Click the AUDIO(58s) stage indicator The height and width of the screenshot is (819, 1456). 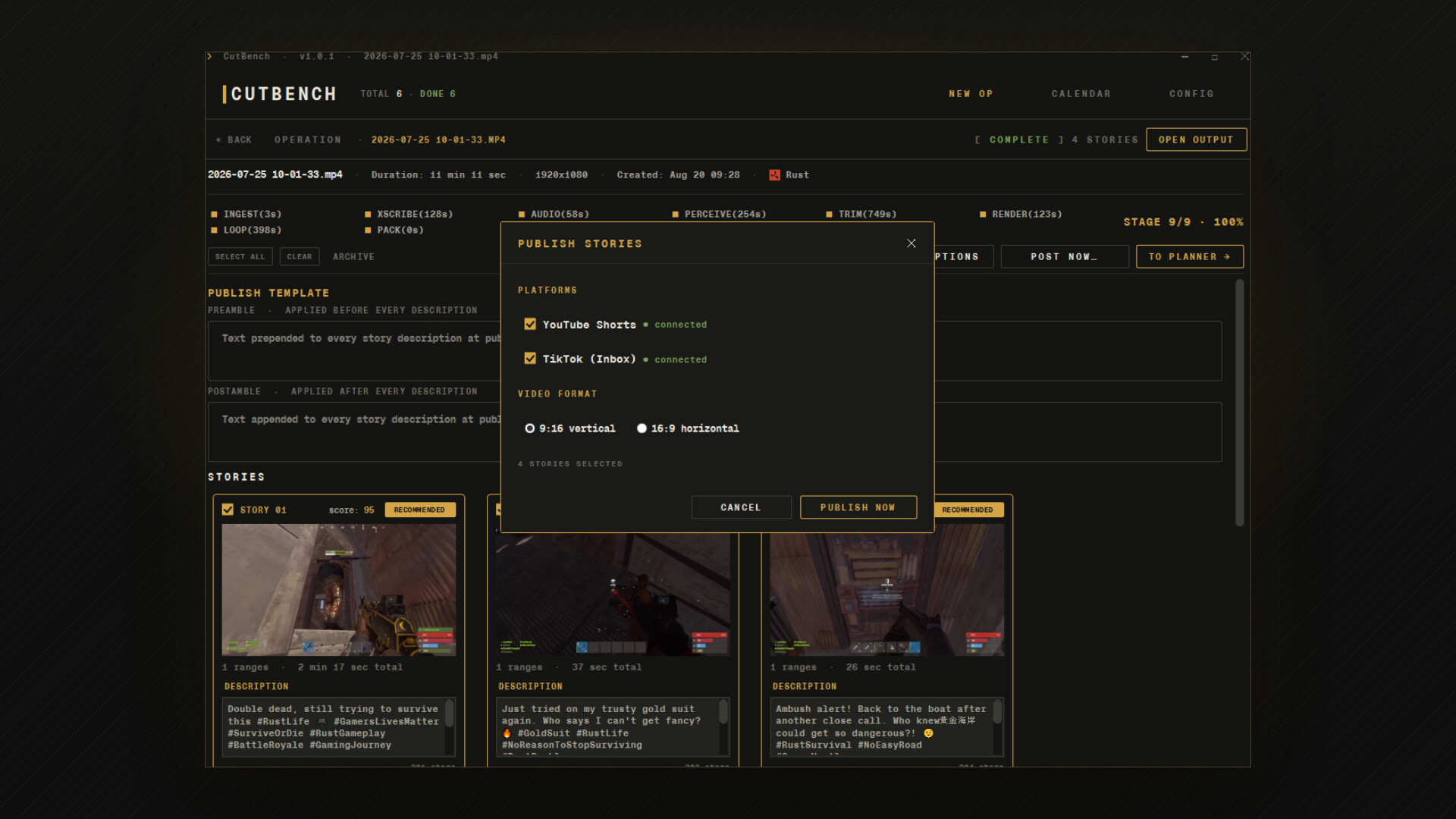pos(554,214)
